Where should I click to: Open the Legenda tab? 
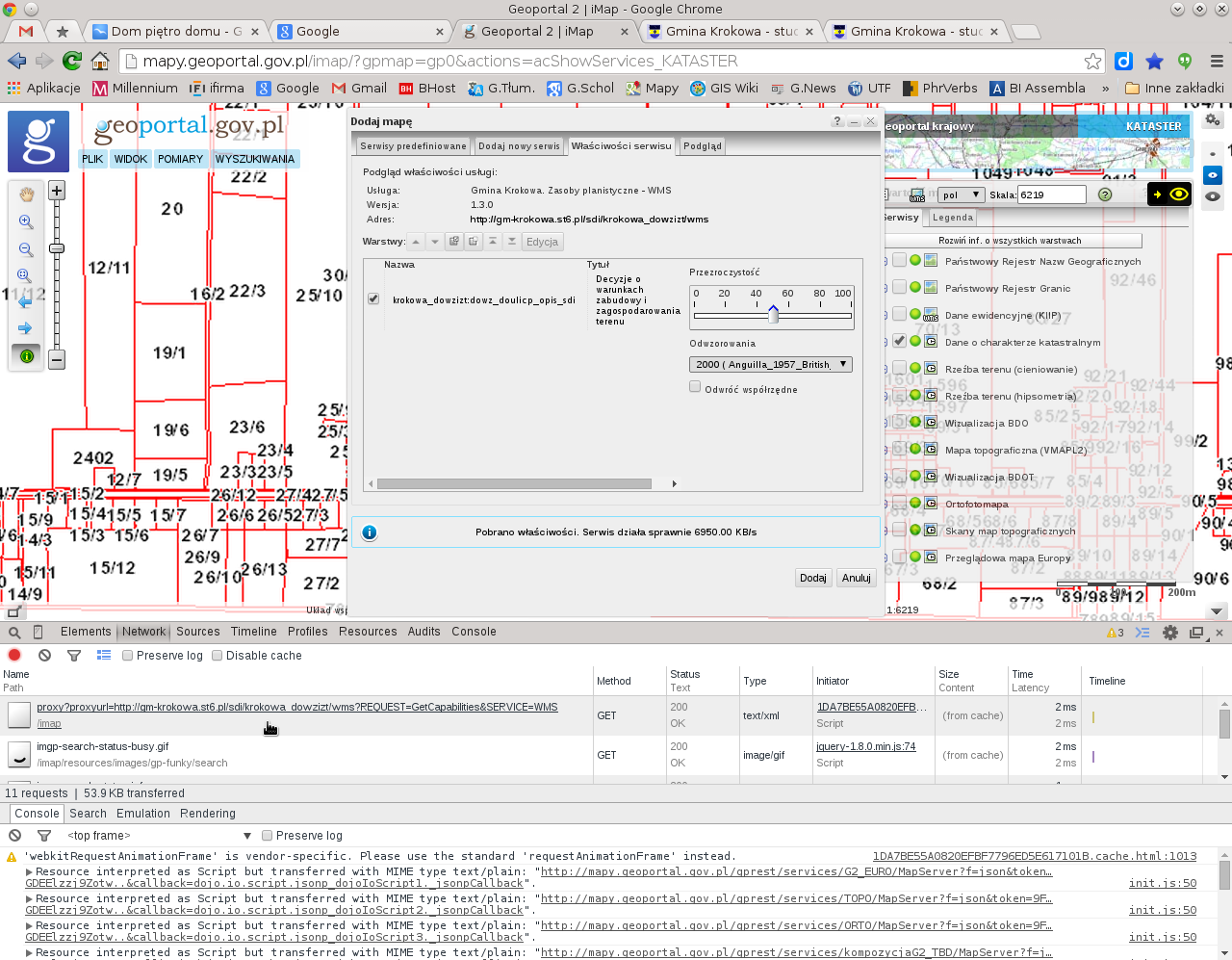(953, 218)
